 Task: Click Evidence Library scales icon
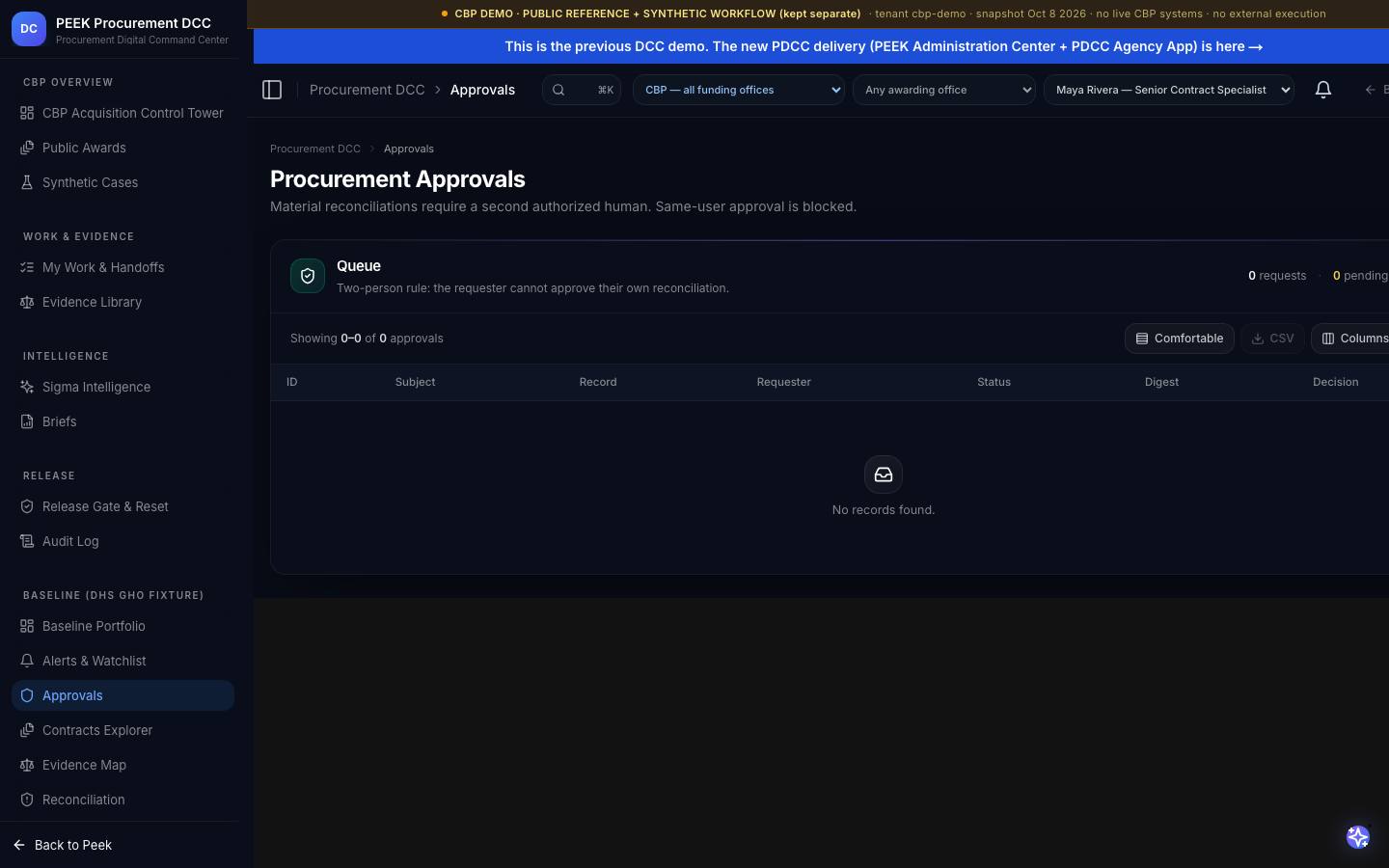pyautogui.click(x=27, y=302)
